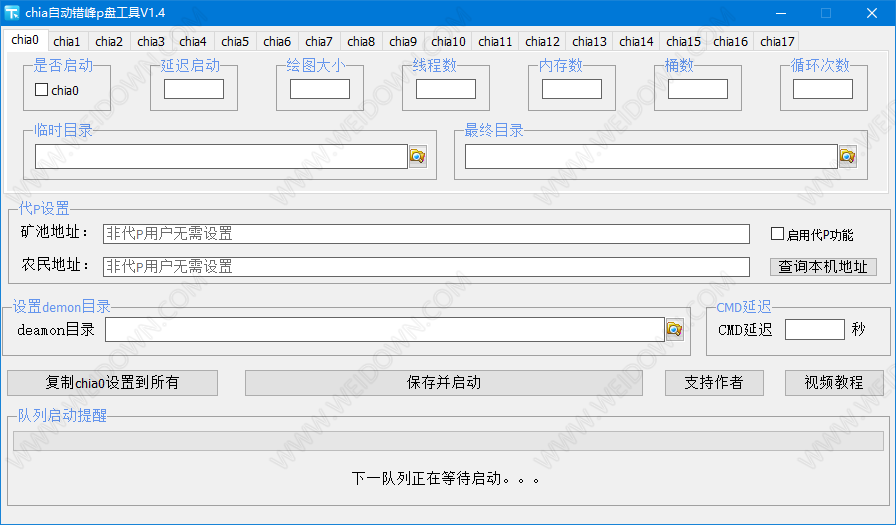The image size is (896, 525).
Task: Select the chia7 tab
Action: [319, 42]
